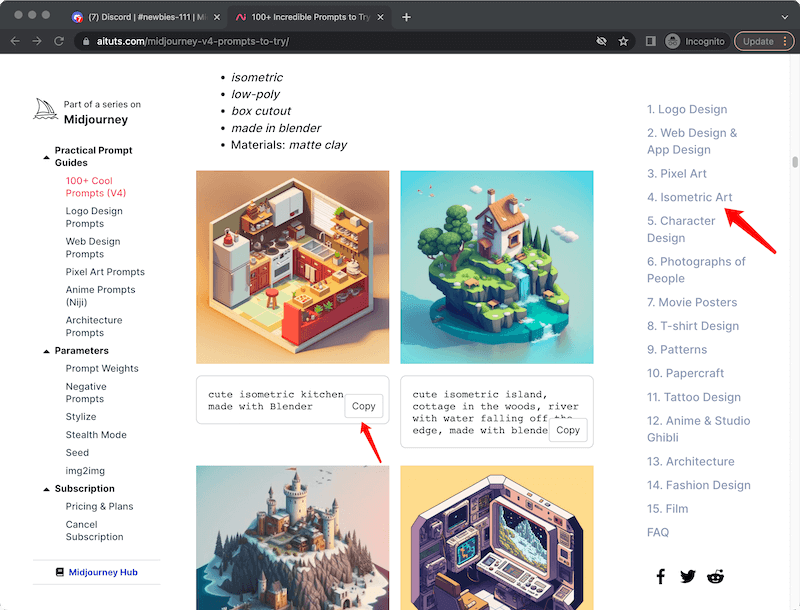Copy the cute isometric kitchen prompt
Image resolution: width=800 pixels, height=610 pixels.
tap(364, 406)
